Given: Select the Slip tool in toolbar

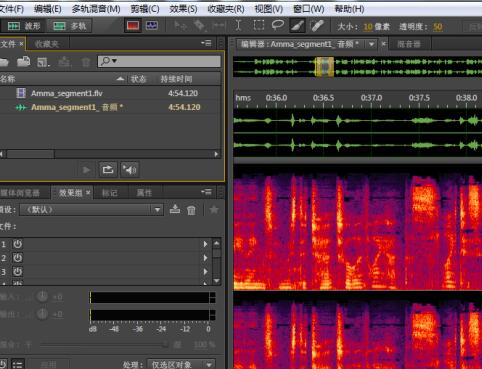Looking at the screenshot, I should (219, 25).
